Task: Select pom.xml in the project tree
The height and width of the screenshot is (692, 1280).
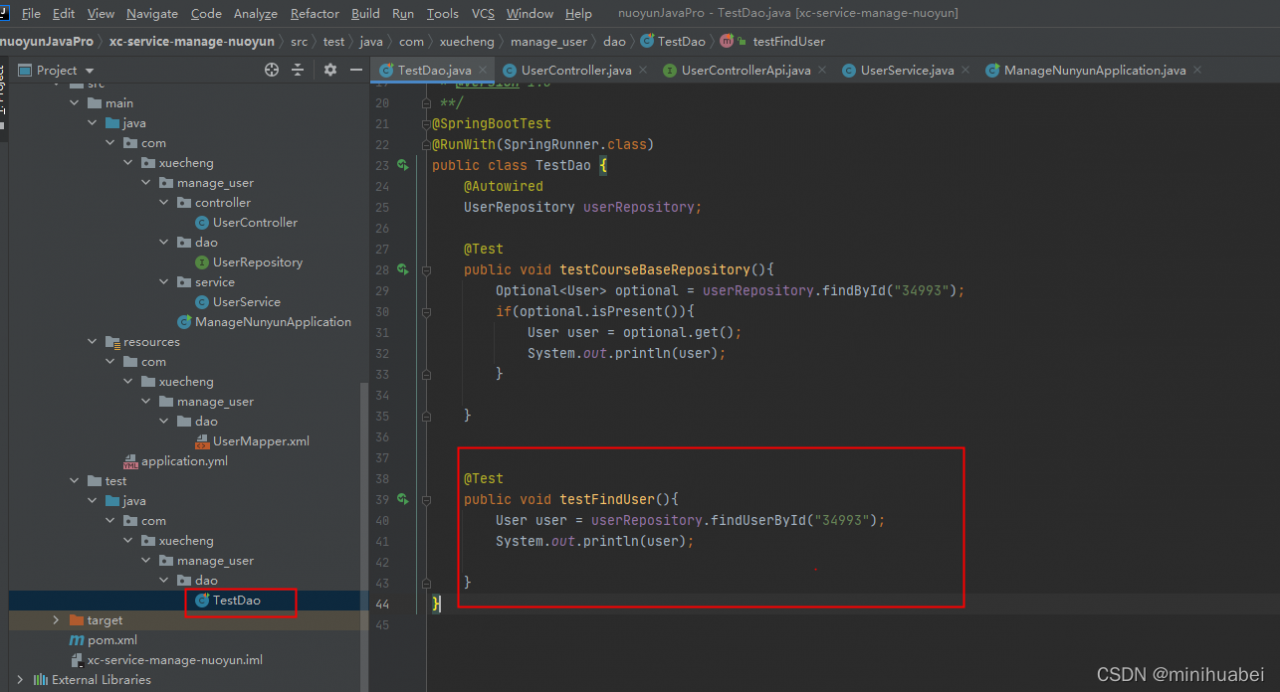Action: [x=112, y=640]
